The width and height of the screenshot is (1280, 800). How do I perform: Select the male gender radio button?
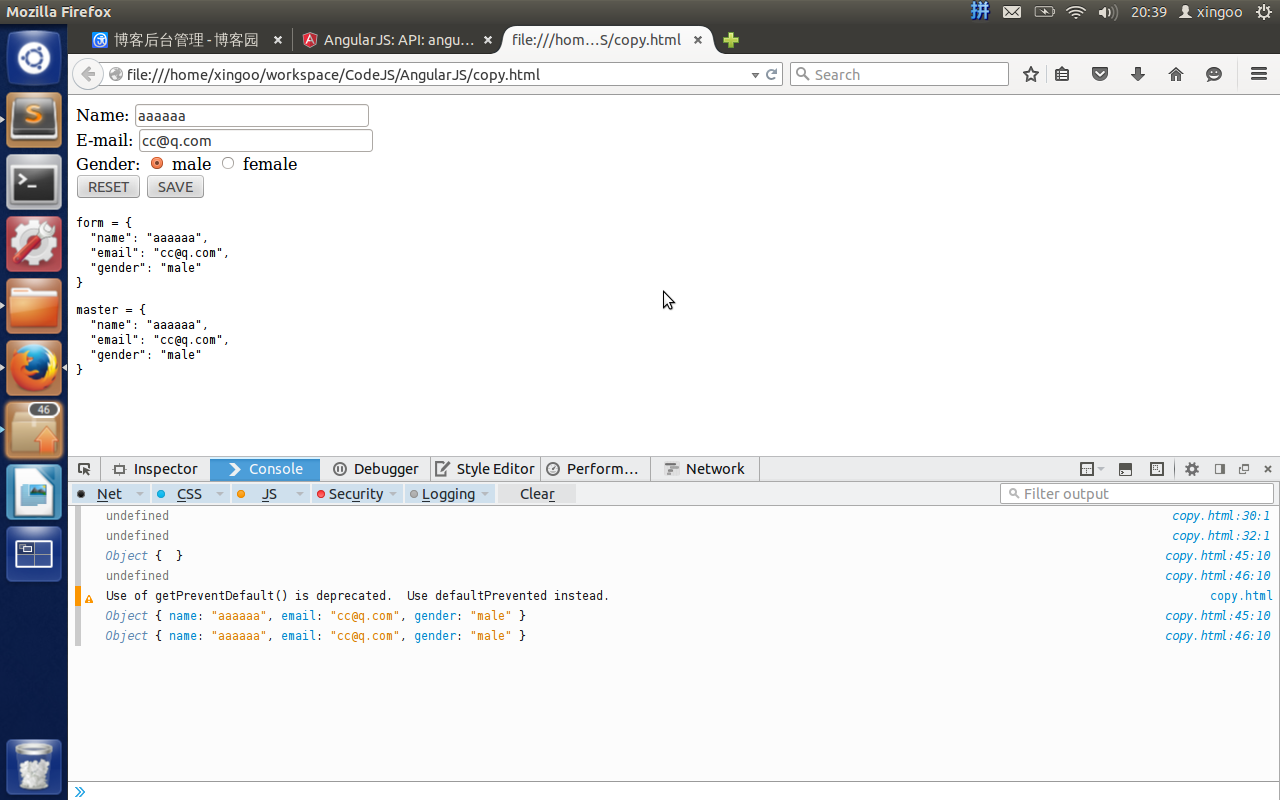[x=157, y=163]
